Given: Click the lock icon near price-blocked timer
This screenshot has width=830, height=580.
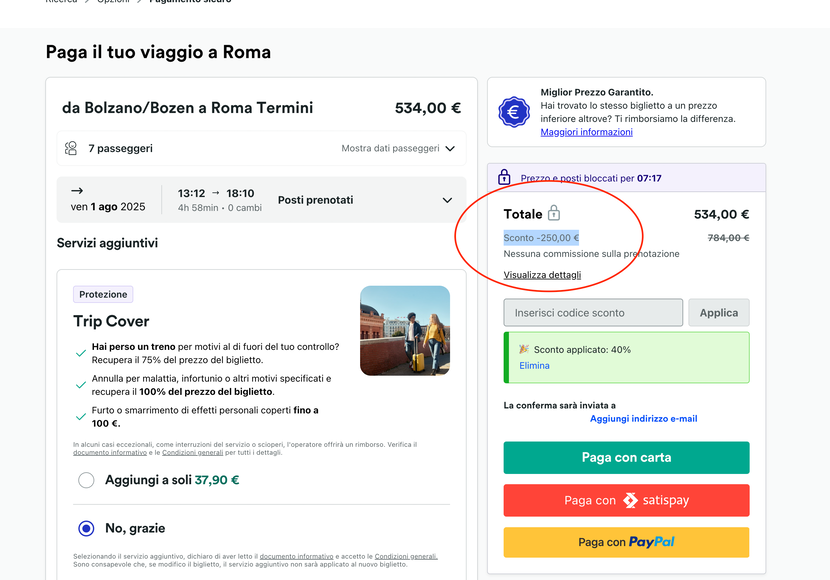Looking at the screenshot, I should pyautogui.click(x=504, y=177).
